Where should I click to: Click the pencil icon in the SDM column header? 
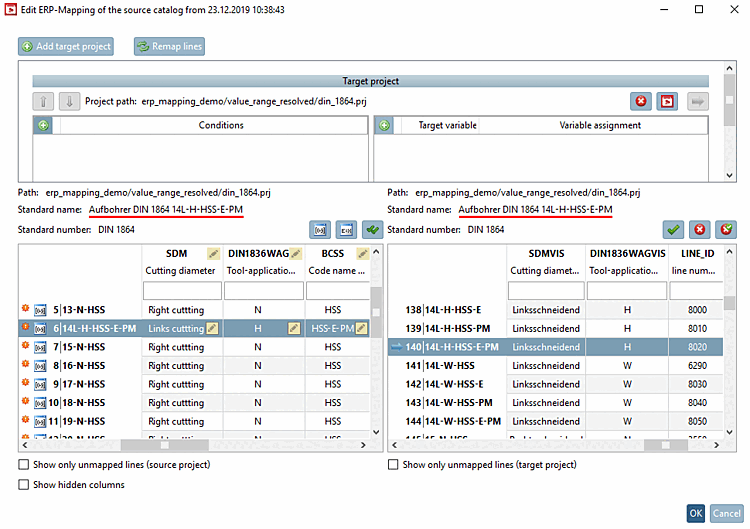tap(212, 254)
